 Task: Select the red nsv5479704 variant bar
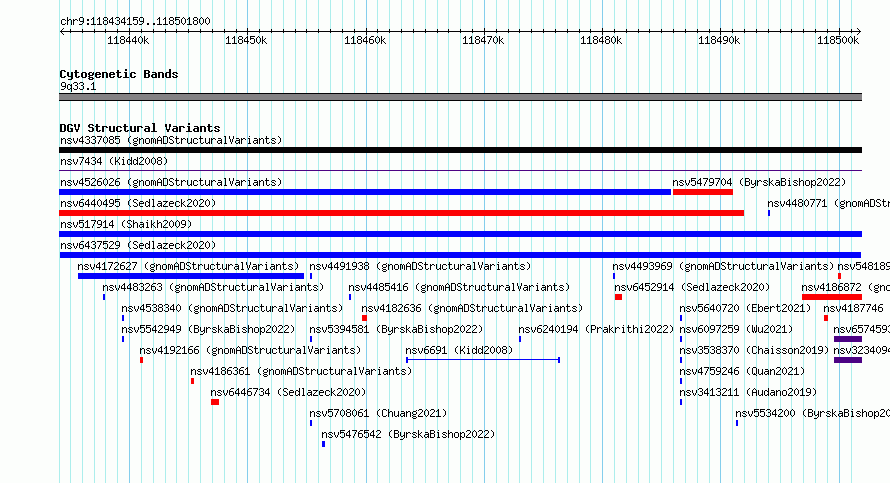703,192
